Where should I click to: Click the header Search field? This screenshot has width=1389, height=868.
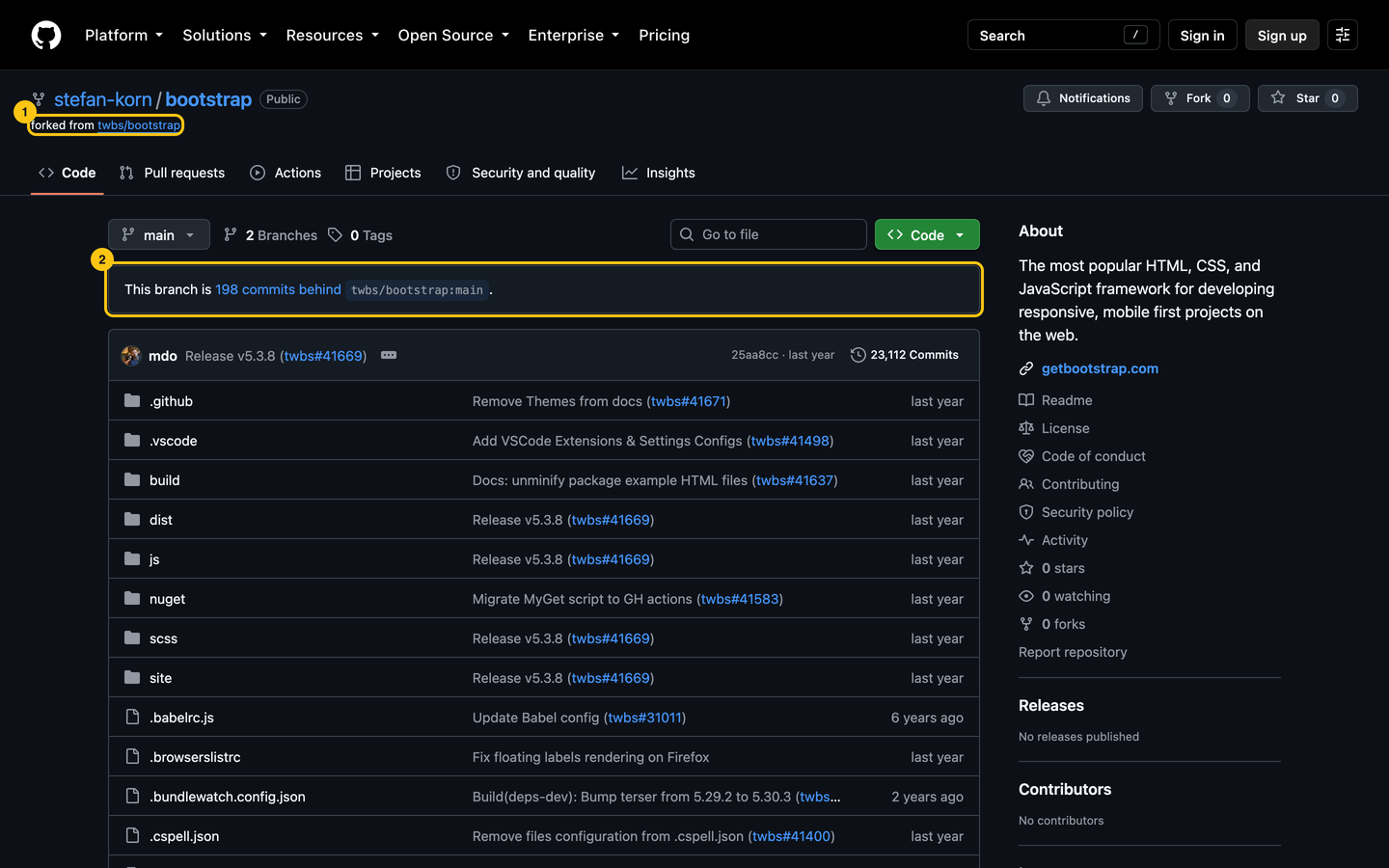(x=1063, y=36)
